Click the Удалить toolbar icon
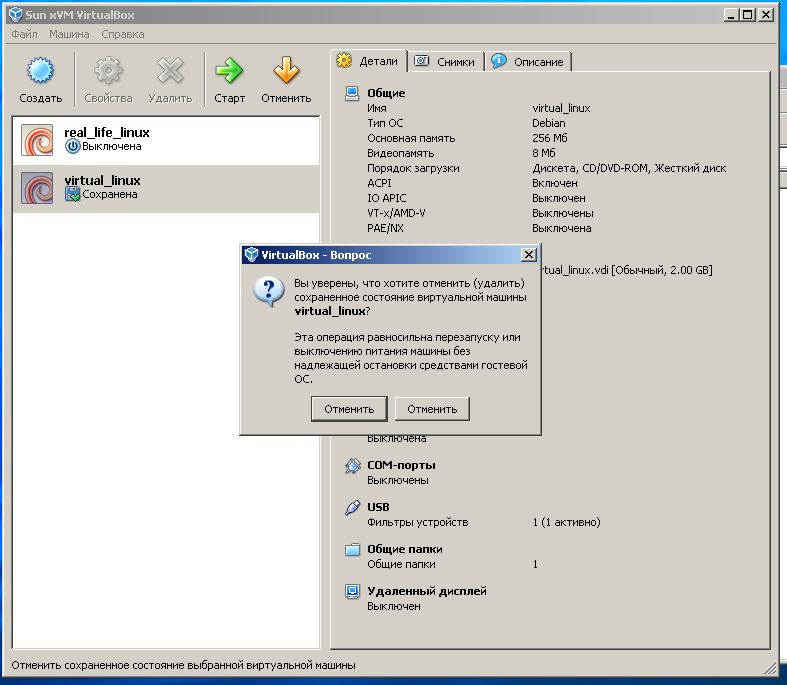787x685 pixels. pyautogui.click(x=170, y=71)
